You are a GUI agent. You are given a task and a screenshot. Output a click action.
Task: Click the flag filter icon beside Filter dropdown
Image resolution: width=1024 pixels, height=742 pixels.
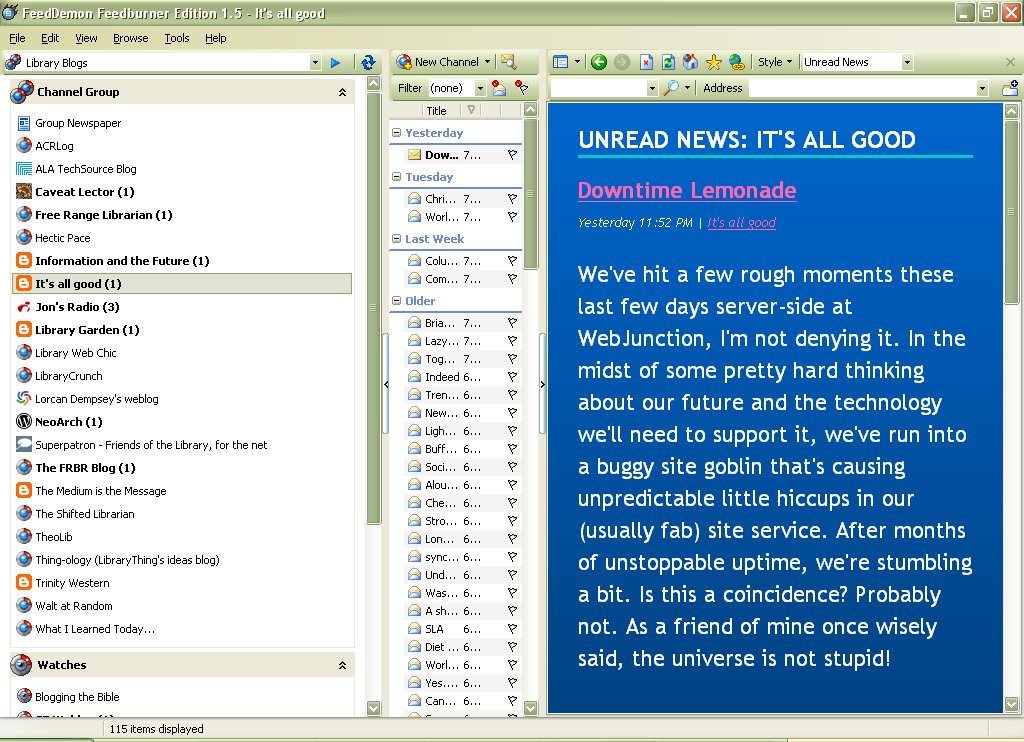[x=521, y=88]
